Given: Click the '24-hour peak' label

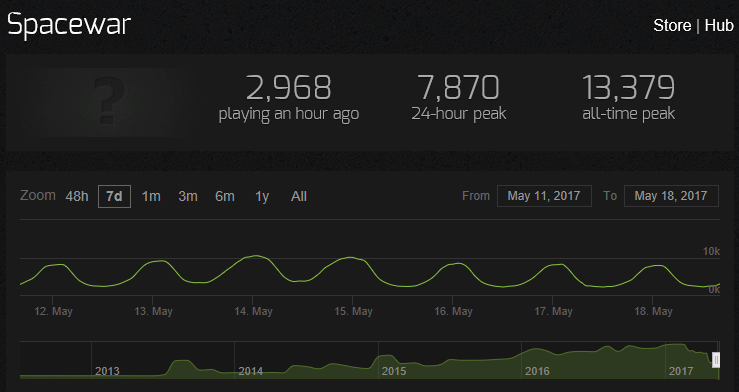Looking at the screenshot, I should 459,114.
